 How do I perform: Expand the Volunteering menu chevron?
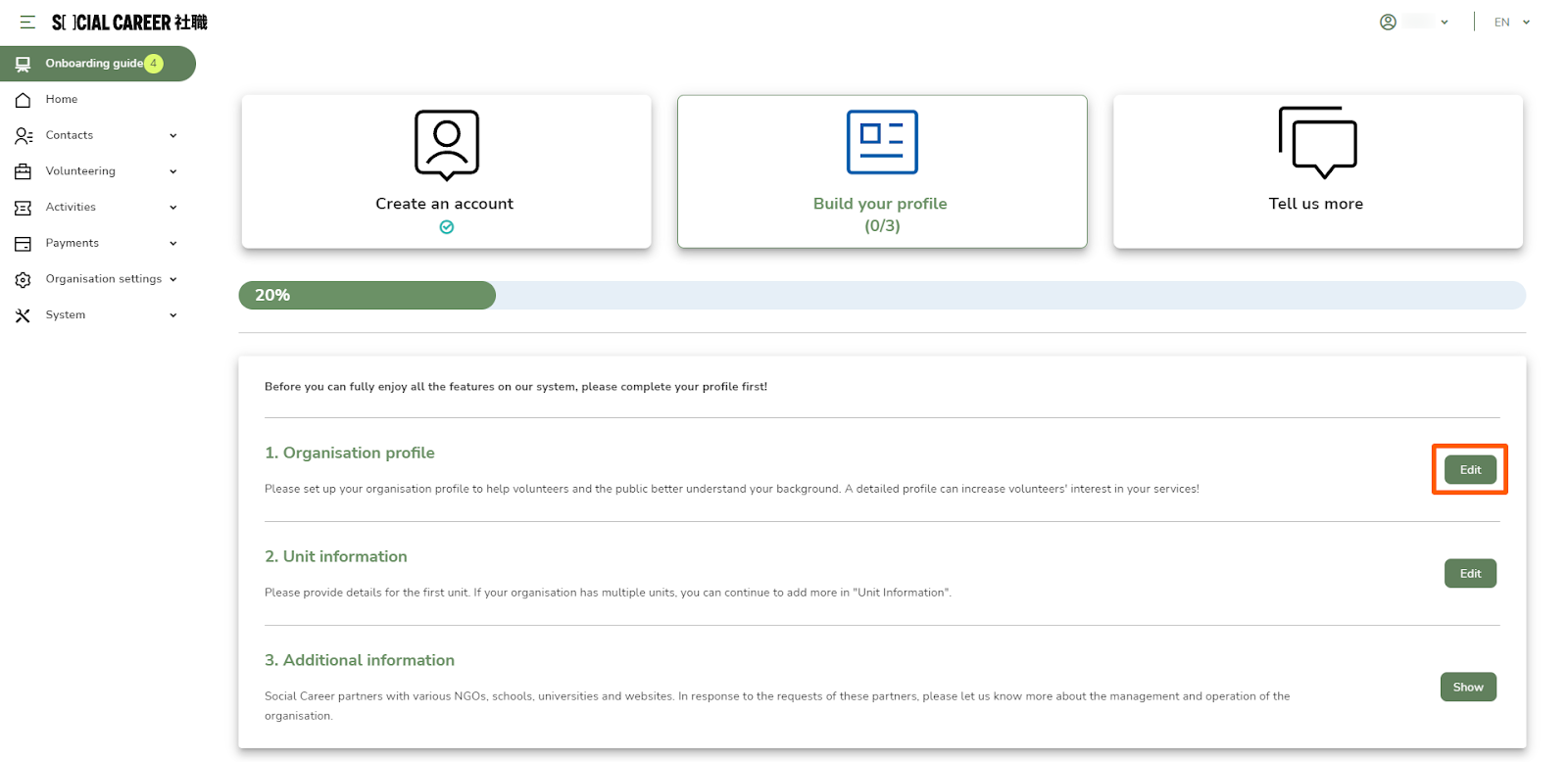[x=173, y=171]
